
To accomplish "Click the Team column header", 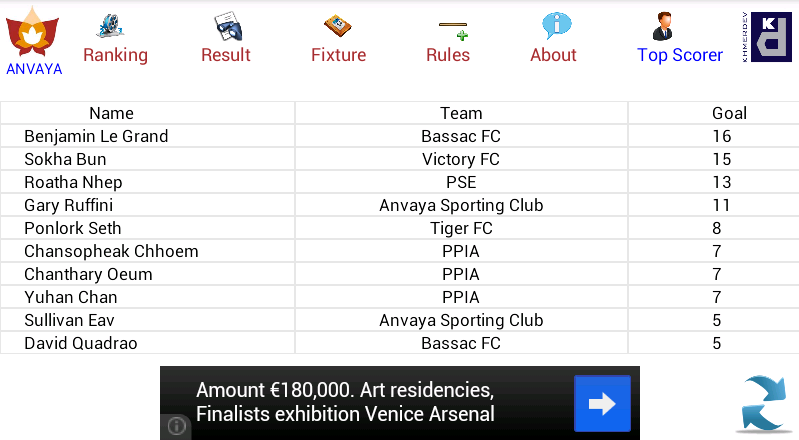I will click(461, 113).
